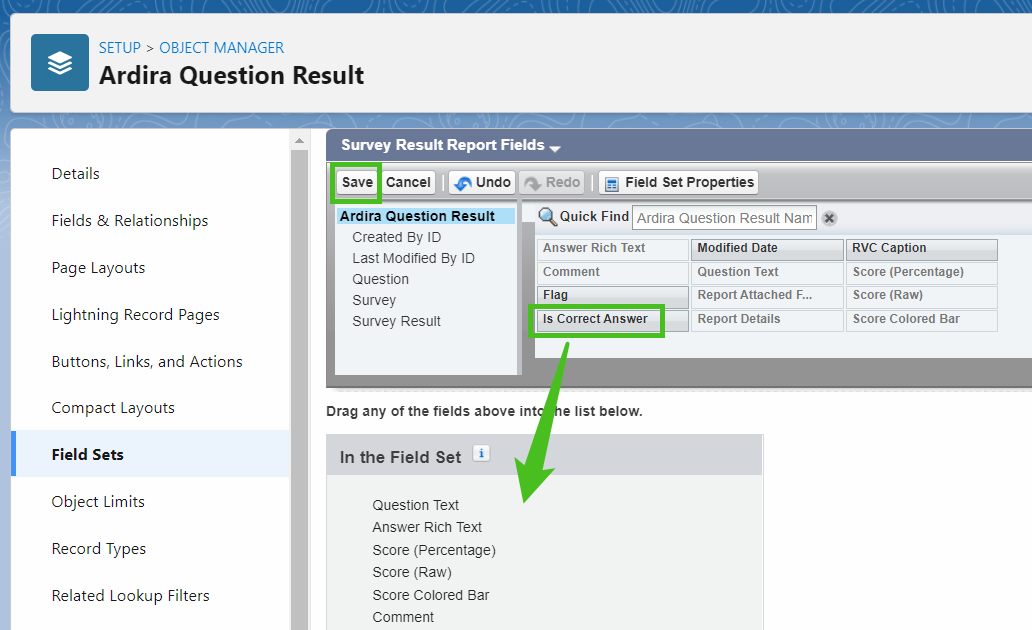This screenshot has width=1032, height=630.
Task: Select Fields & Relationships in the sidebar
Action: pos(129,220)
